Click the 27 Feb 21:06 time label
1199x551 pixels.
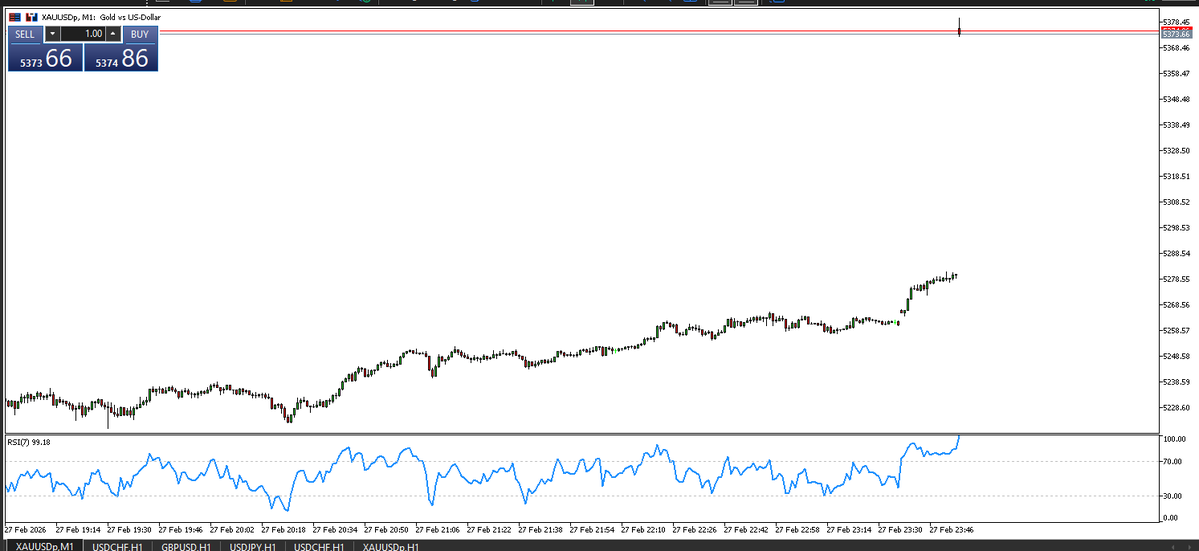(x=437, y=529)
